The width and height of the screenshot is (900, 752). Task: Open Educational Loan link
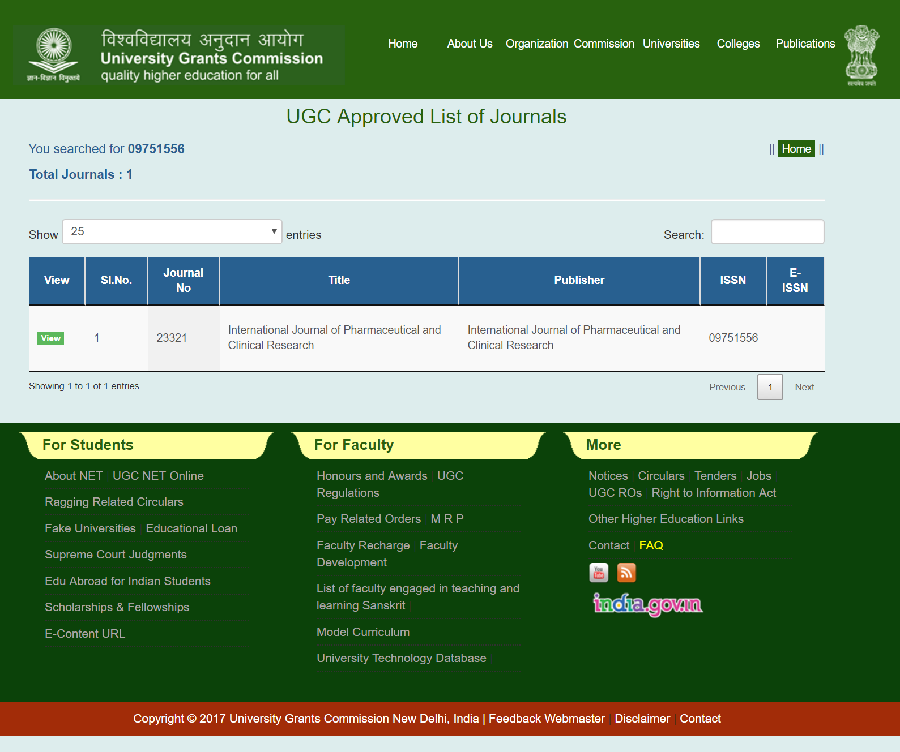[192, 528]
